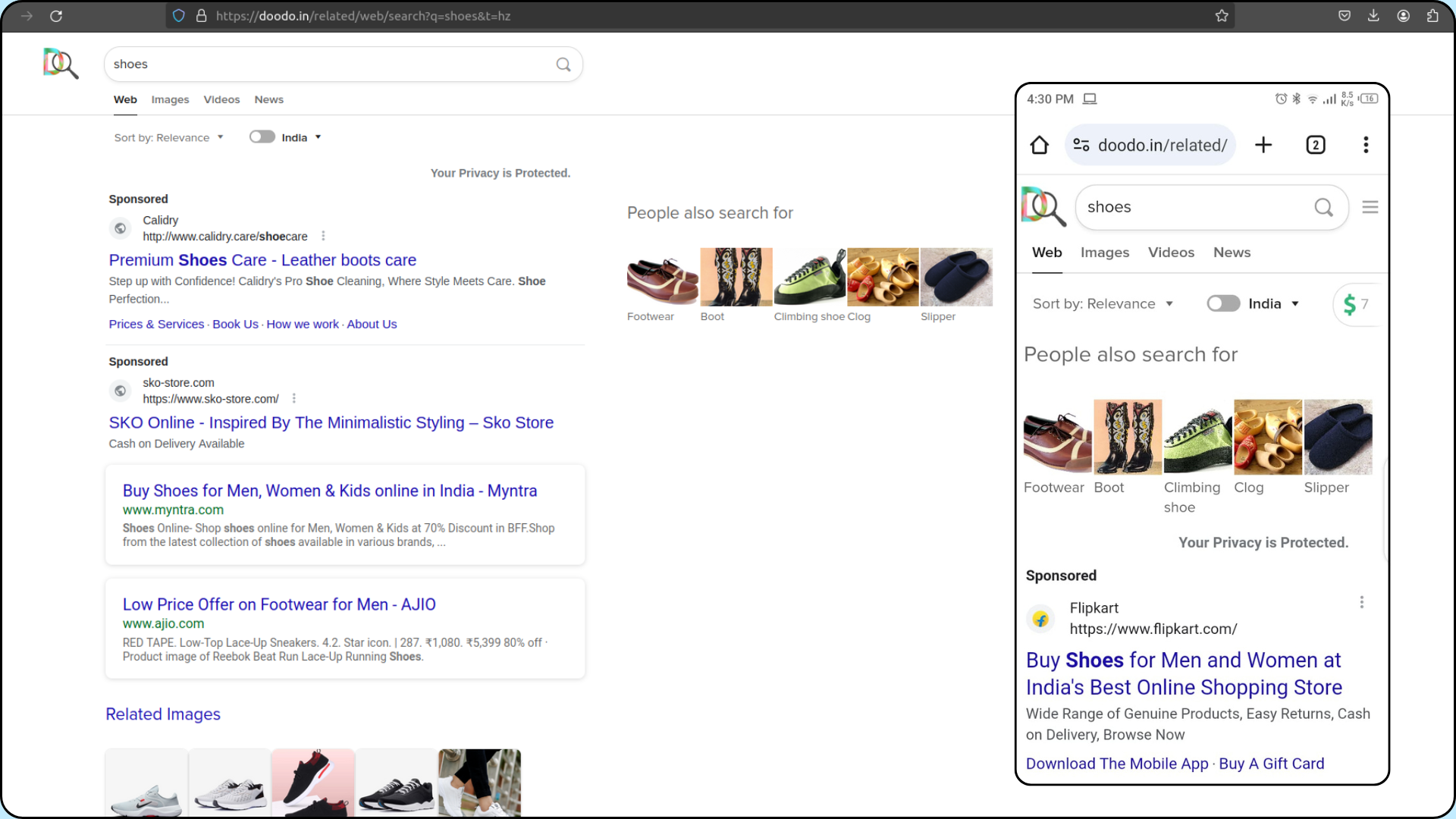
Task: Select the Boot thumbnail on mobile
Action: pos(1128,437)
